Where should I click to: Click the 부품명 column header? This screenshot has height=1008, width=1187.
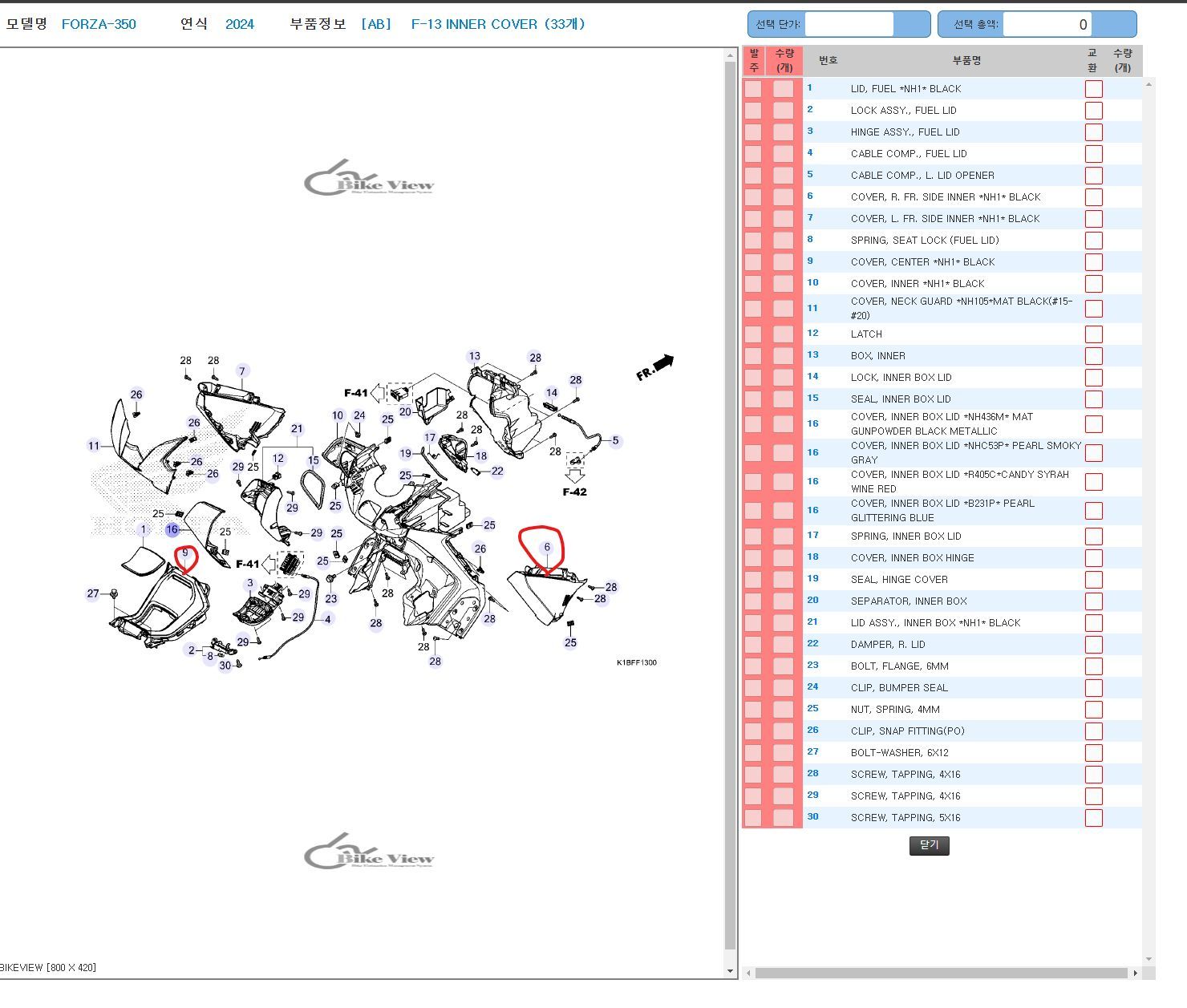(966, 61)
